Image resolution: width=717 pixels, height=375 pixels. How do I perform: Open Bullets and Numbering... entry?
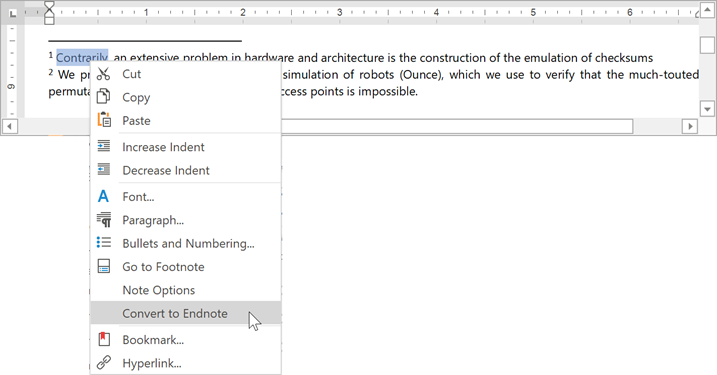(186, 243)
